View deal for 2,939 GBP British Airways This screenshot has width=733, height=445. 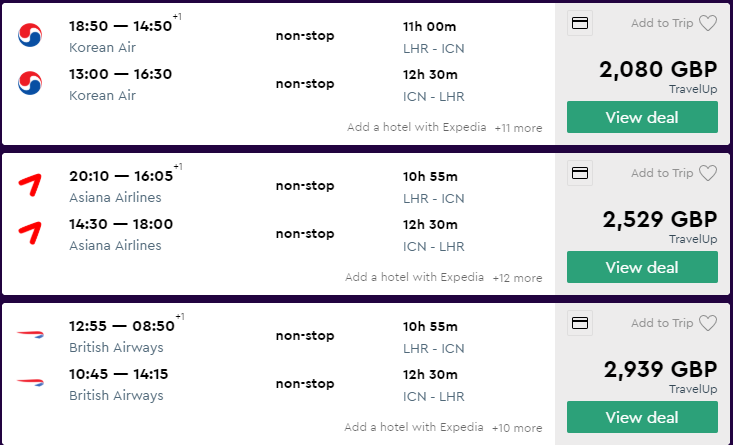pyautogui.click(x=642, y=417)
